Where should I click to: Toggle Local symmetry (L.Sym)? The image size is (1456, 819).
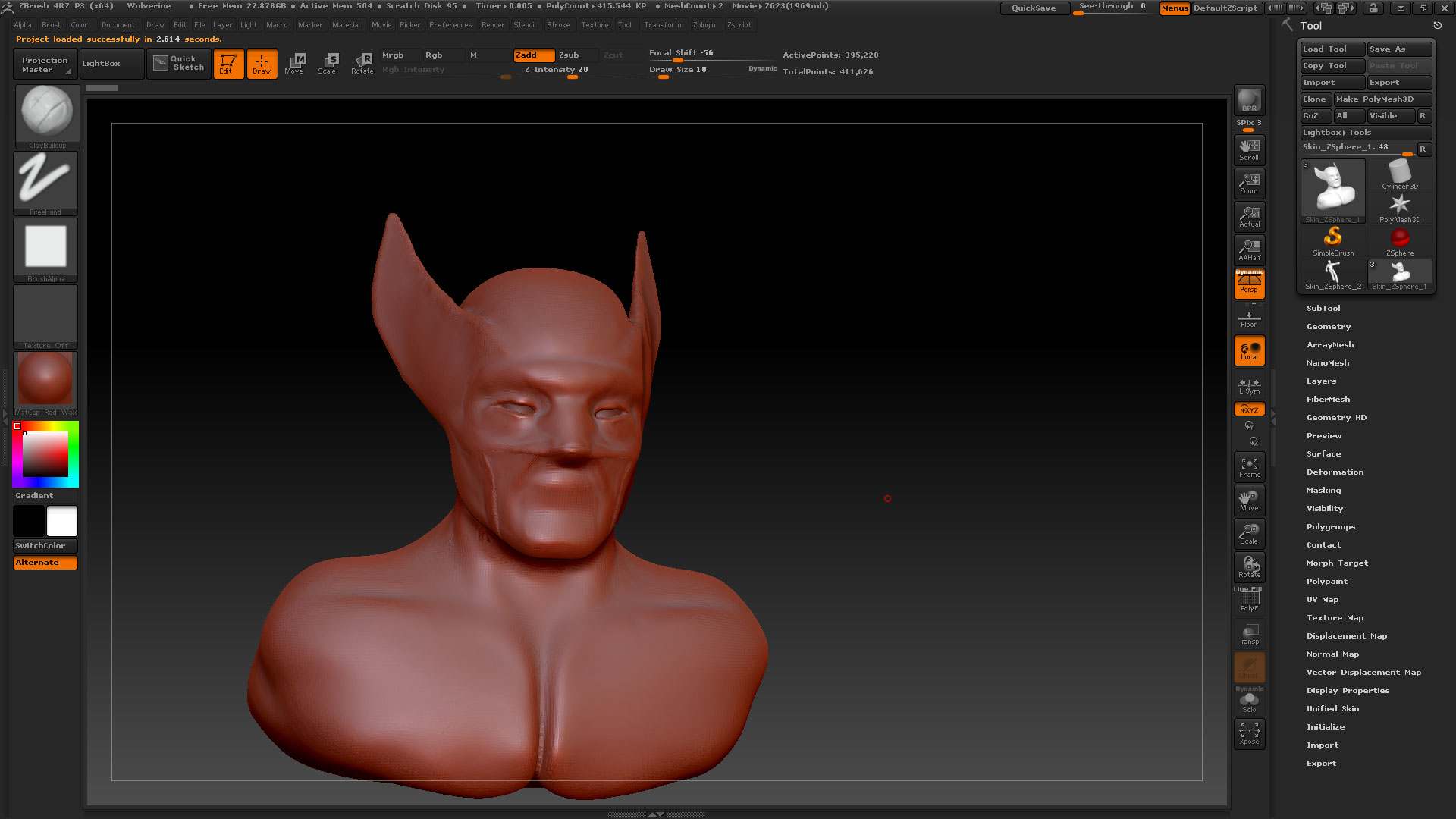click(x=1249, y=385)
